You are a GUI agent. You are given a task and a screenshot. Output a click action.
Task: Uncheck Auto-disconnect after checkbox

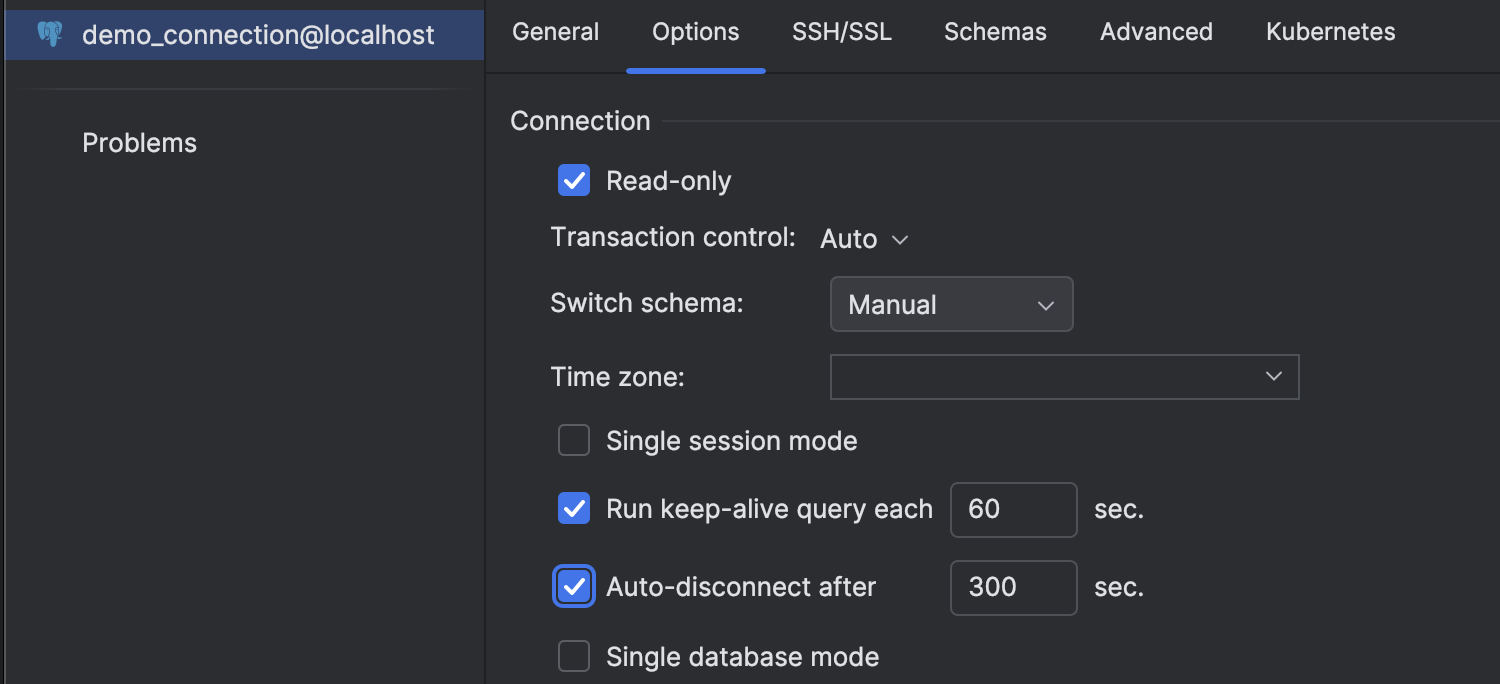574,587
